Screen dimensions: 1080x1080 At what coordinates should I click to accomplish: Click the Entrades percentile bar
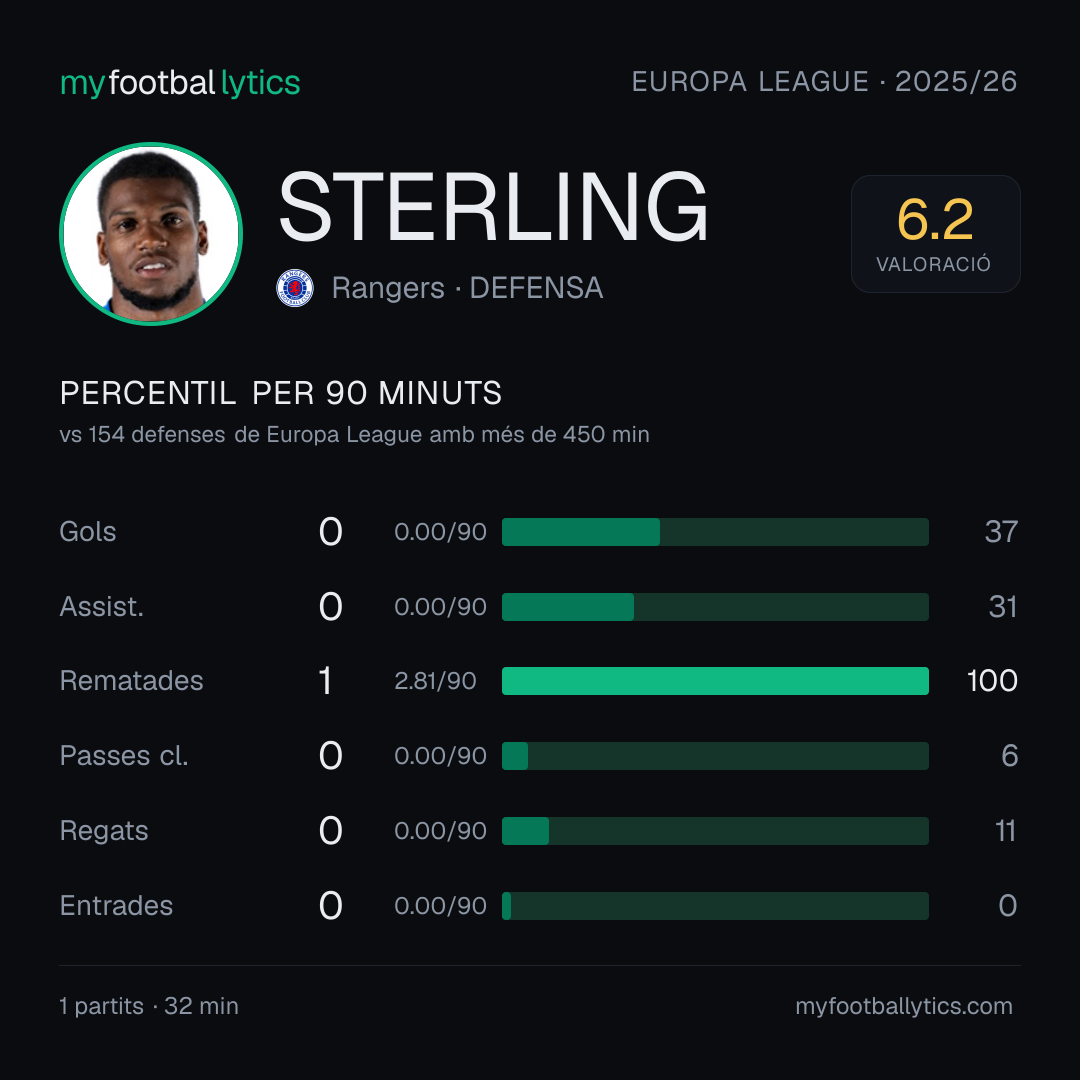click(x=715, y=906)
